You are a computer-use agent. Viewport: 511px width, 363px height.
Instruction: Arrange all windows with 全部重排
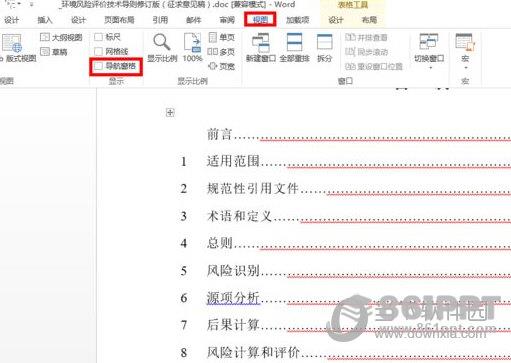point(295,48)
